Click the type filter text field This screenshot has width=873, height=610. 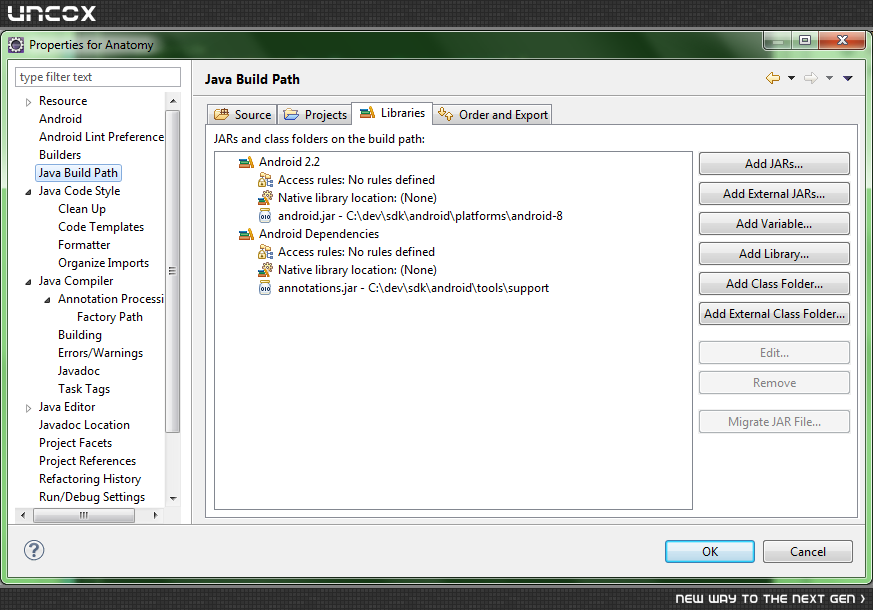(98, 77)
